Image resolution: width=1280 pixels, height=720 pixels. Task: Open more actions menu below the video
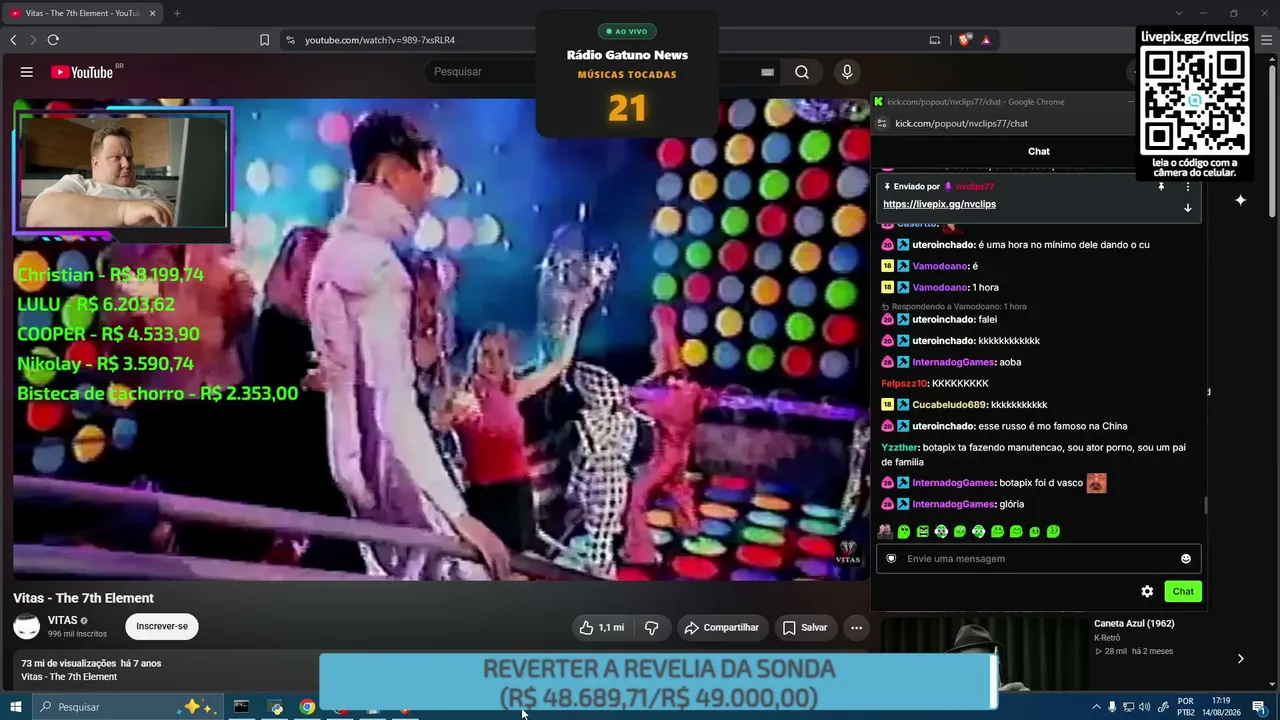point(856,628)
